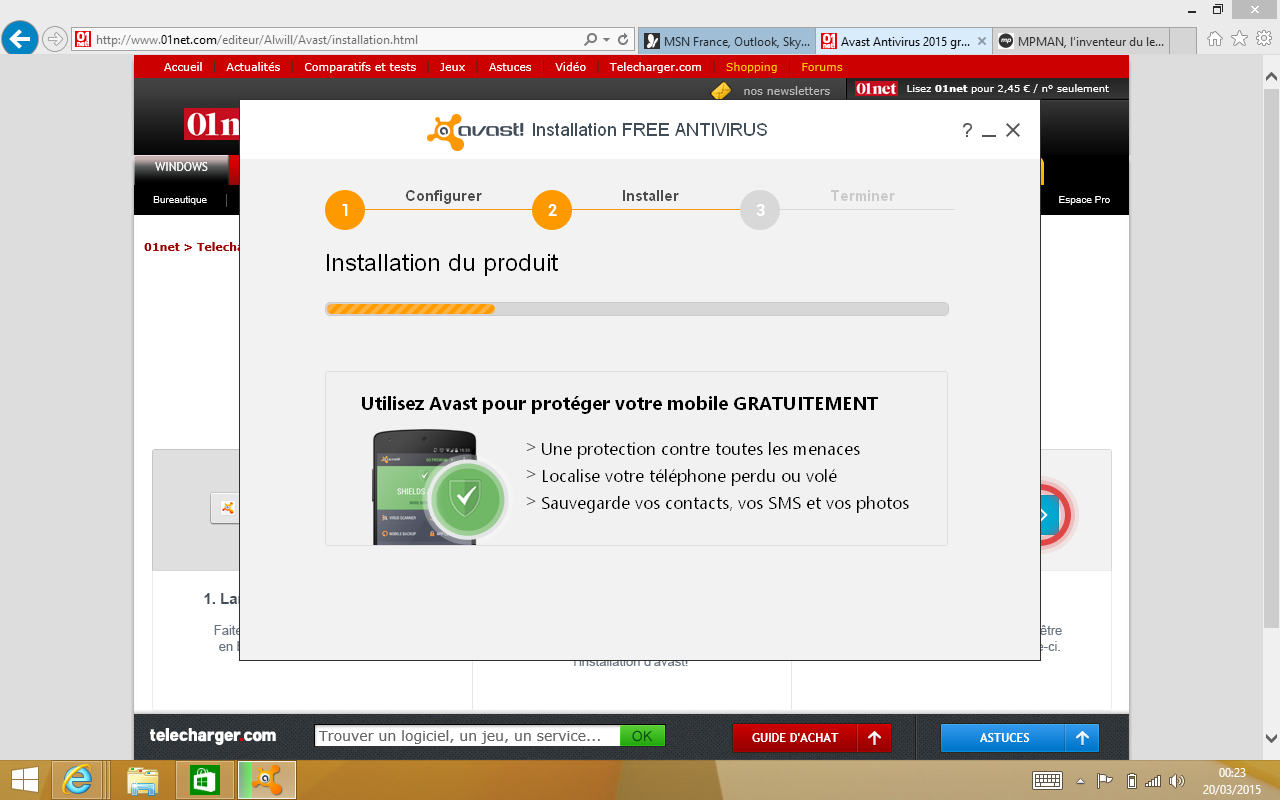Click the blue ASTUCES button

(x=1003, y=738)
